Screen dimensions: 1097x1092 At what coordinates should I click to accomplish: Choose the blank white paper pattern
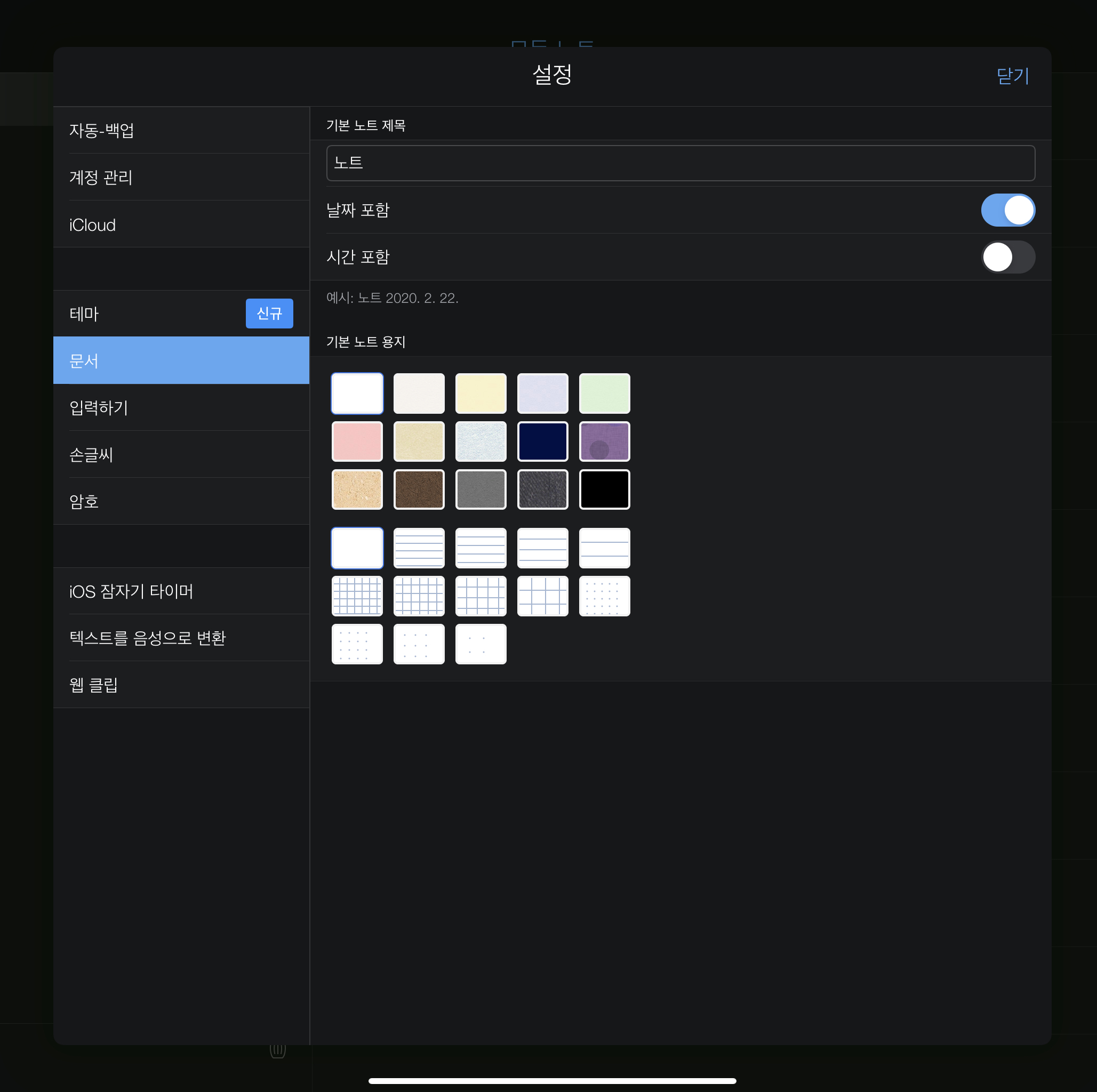pos(357,548)
